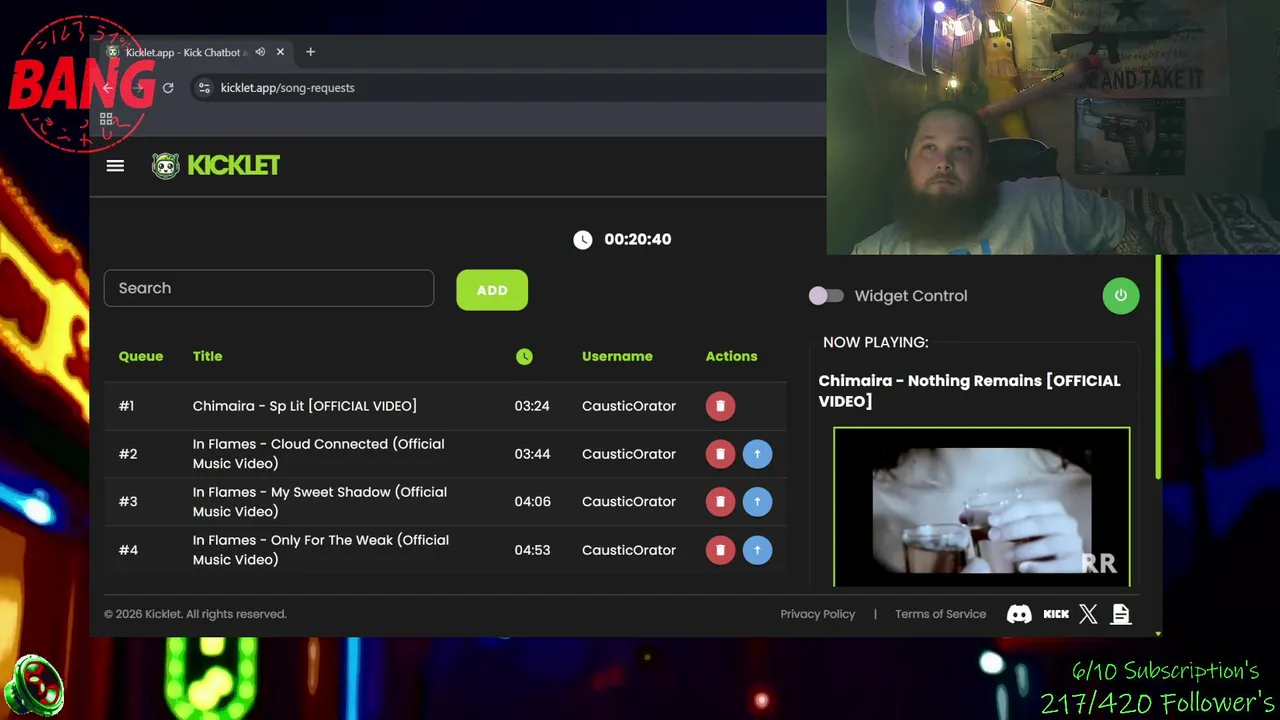Click duration 03:24 in row #1

[532, 406]
